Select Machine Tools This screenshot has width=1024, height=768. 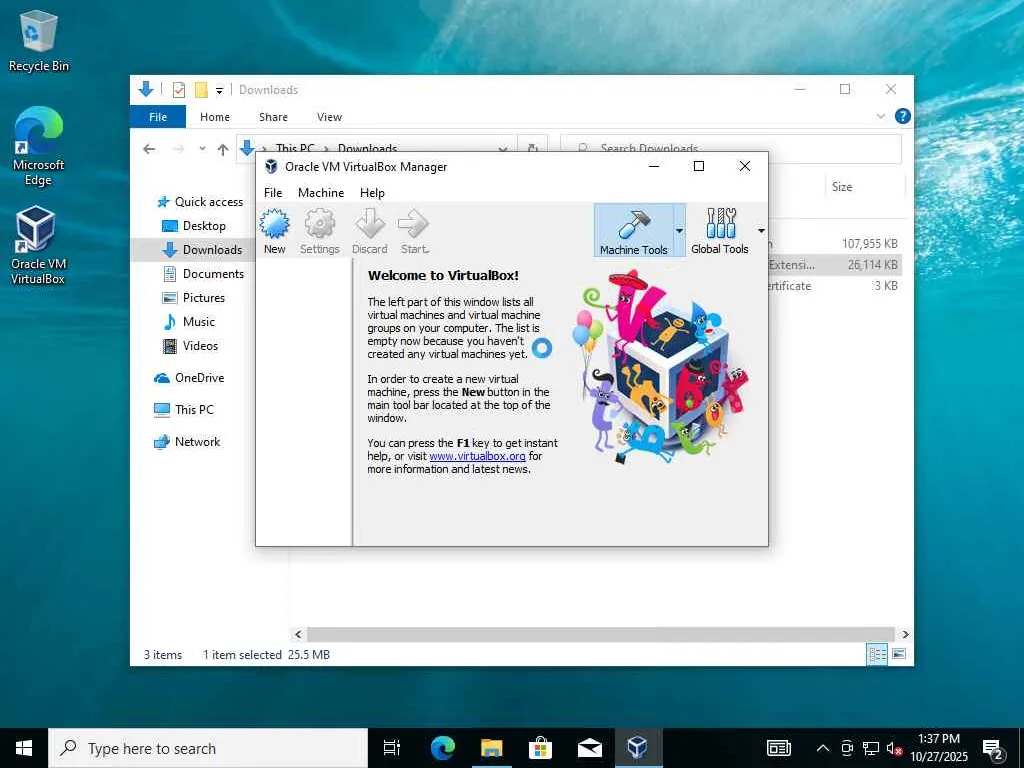point(633,231)
